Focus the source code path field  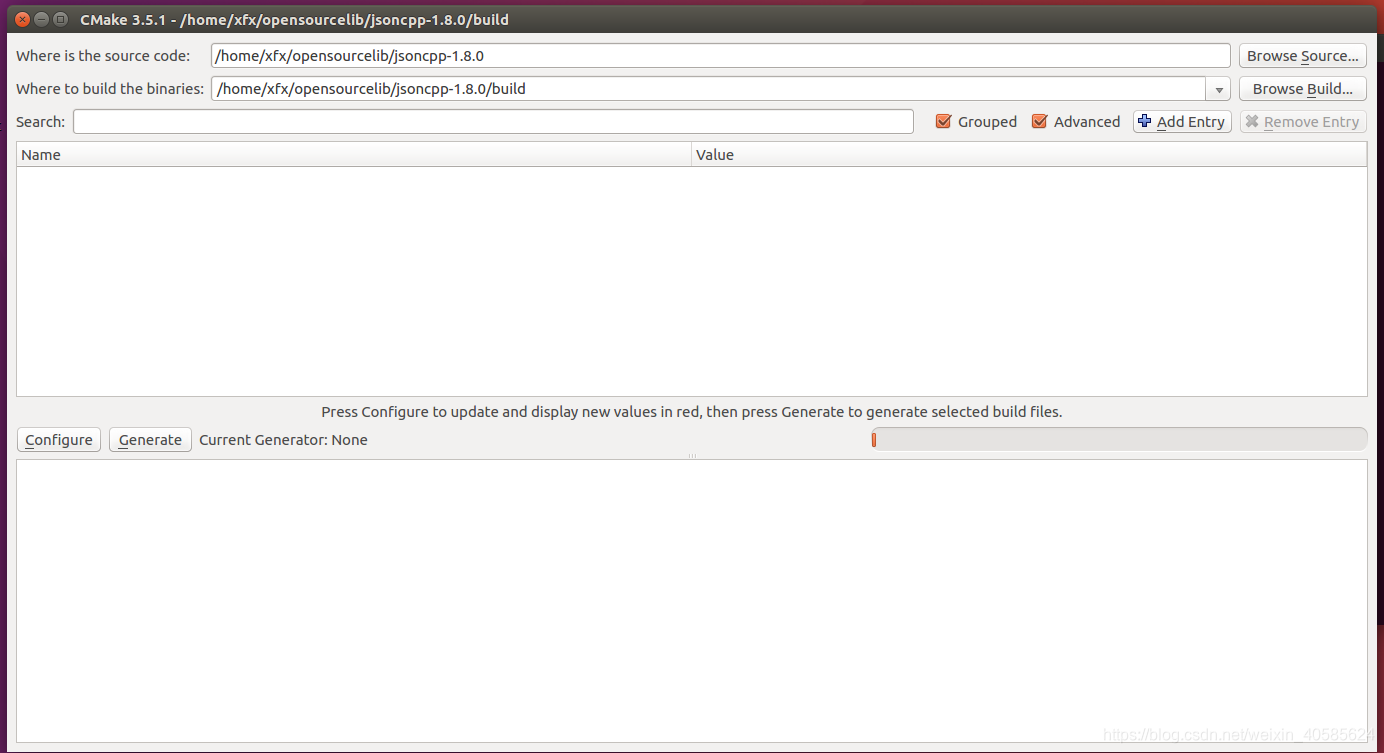pyautogui.click(x=720, y=56)
